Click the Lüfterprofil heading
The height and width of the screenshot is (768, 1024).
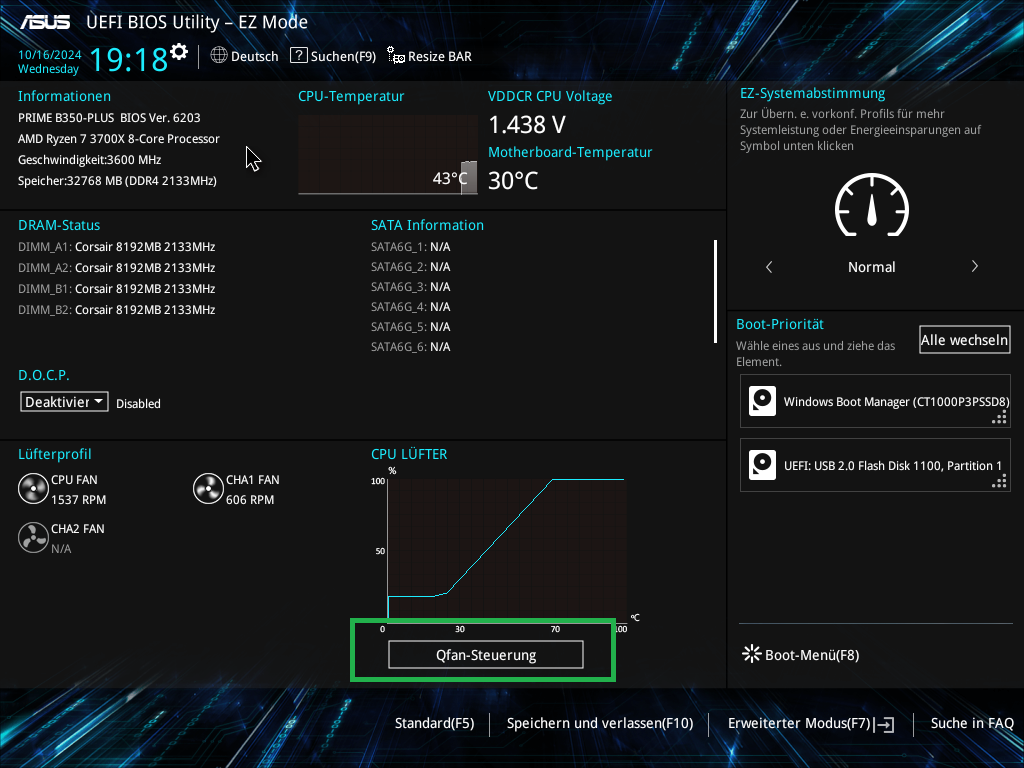click(x=55, y=454)
